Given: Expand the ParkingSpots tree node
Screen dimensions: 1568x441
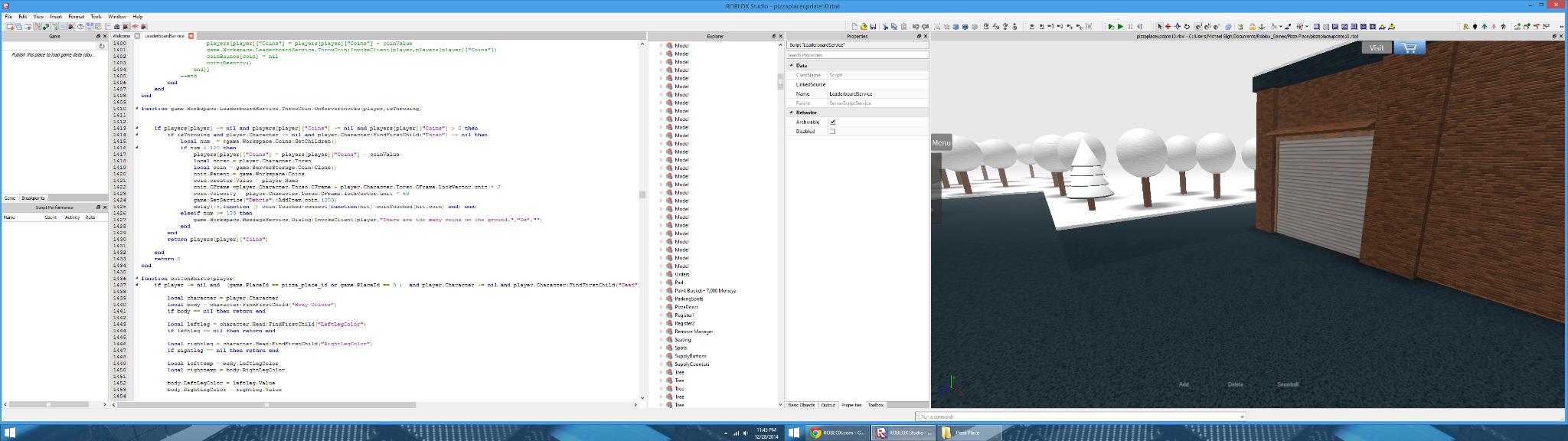Looking at the screenshot, I should 661,299.
